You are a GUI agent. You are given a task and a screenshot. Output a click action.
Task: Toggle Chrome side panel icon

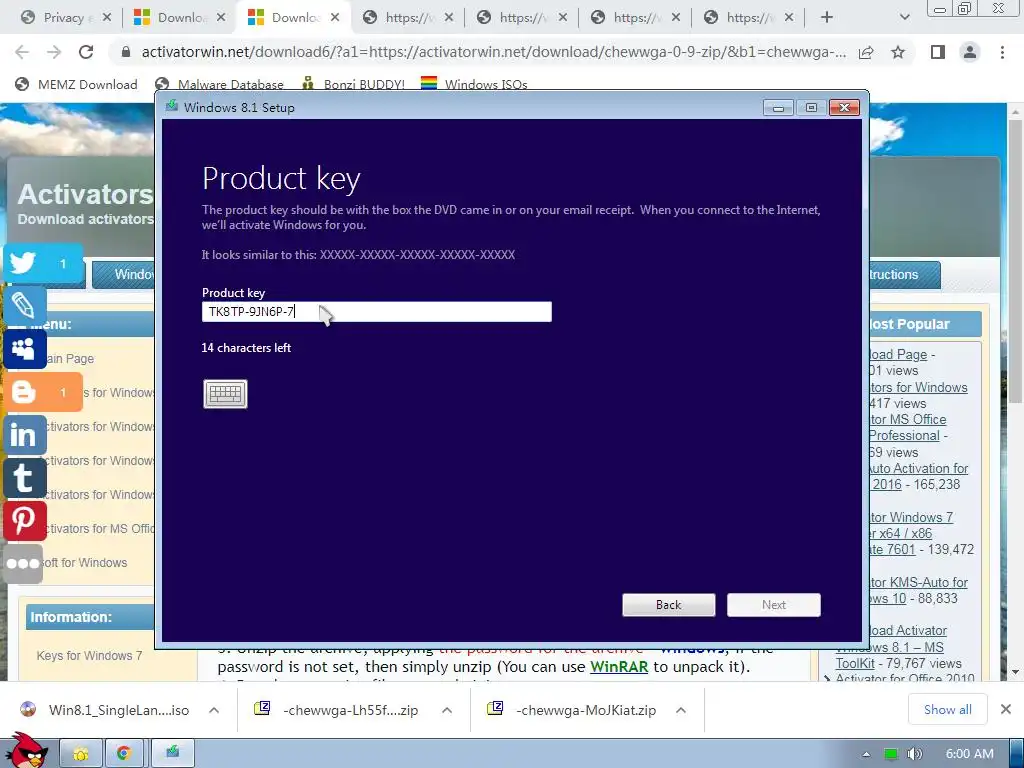[938, 52]
